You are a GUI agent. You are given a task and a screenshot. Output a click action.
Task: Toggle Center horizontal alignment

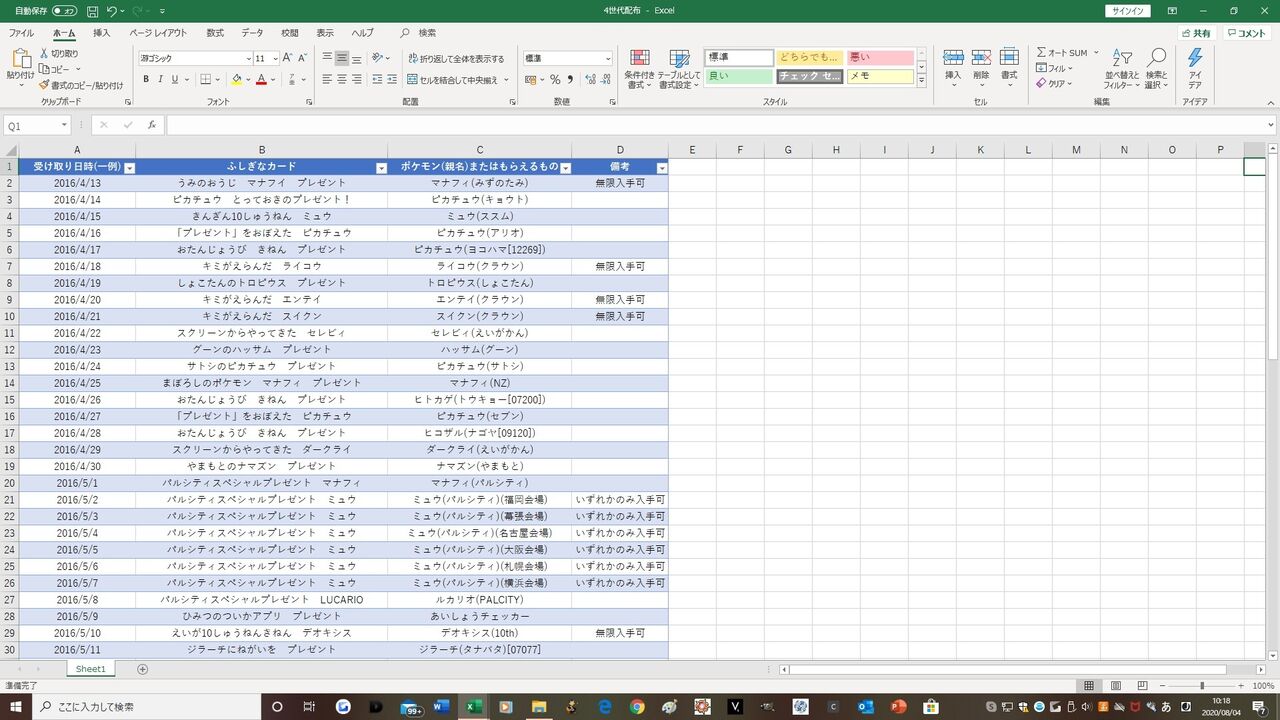342,80
